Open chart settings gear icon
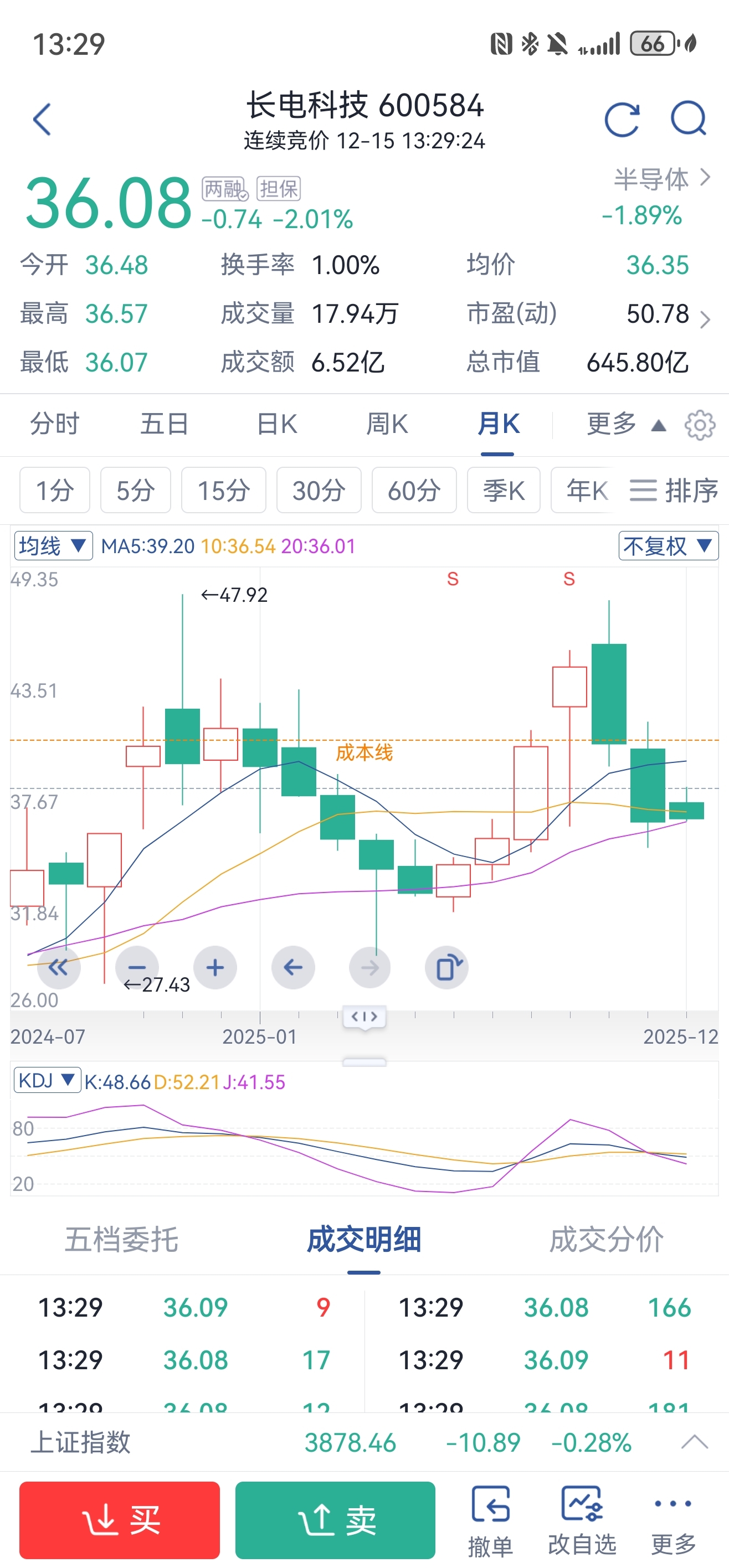This screenshot has width=729, height=1568. 700,425
